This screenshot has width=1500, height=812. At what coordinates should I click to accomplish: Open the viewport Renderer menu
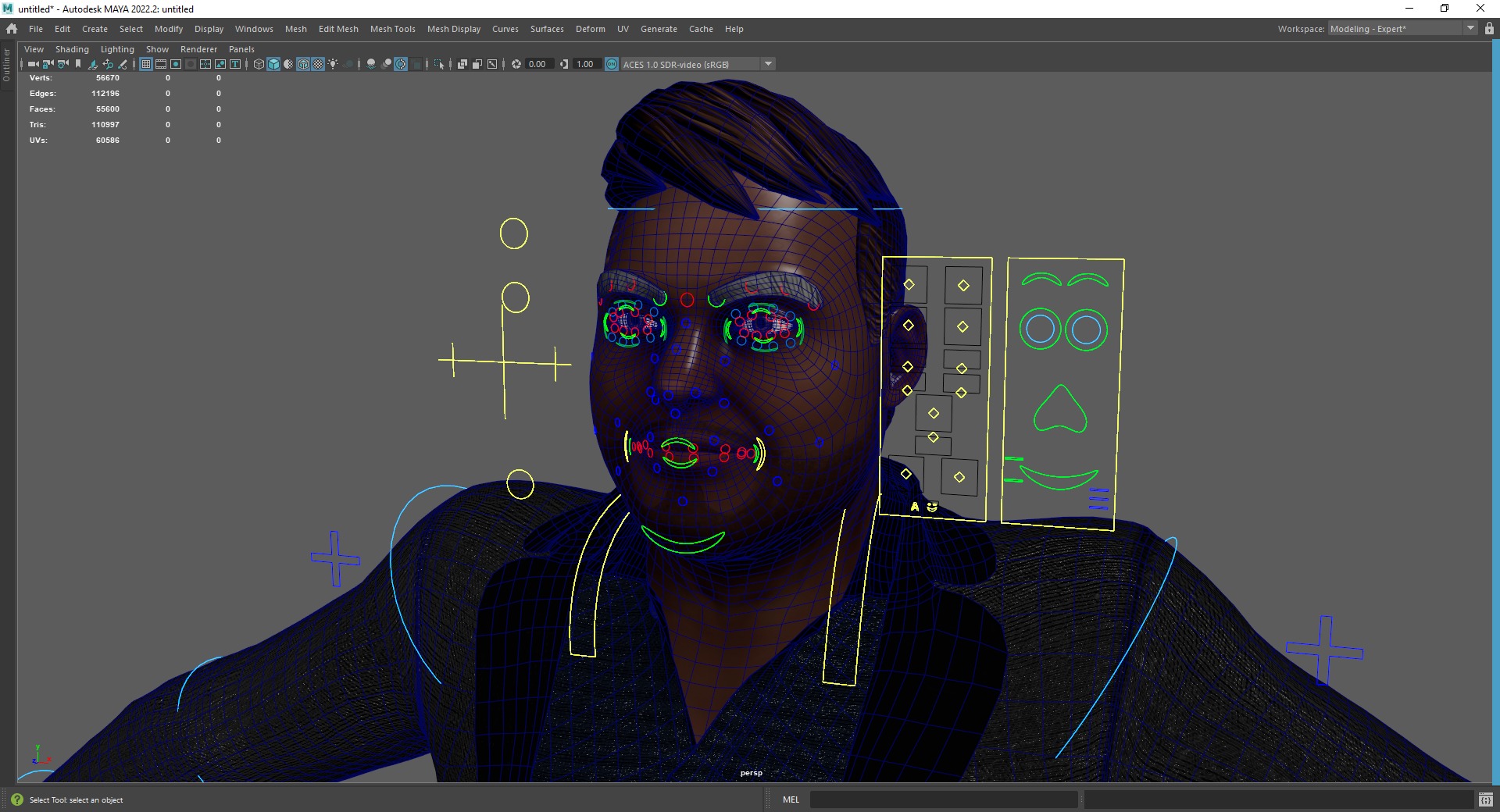198,49
